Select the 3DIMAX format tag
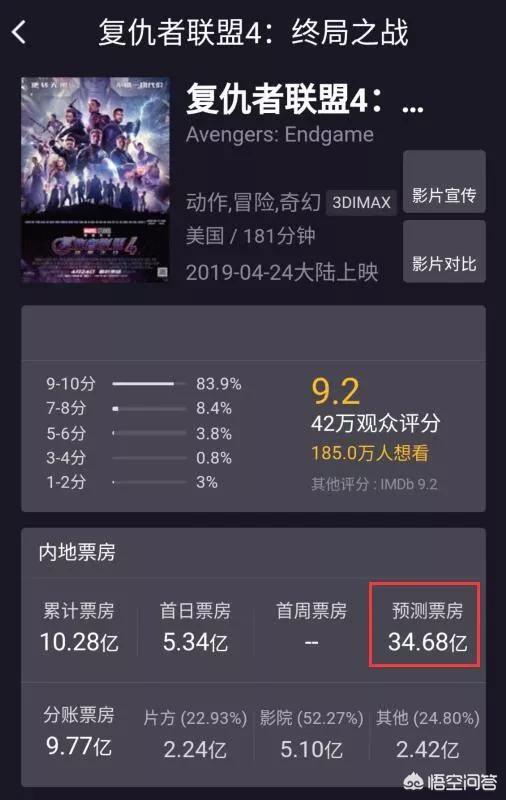The image size is (506, 800). point(361,203)
